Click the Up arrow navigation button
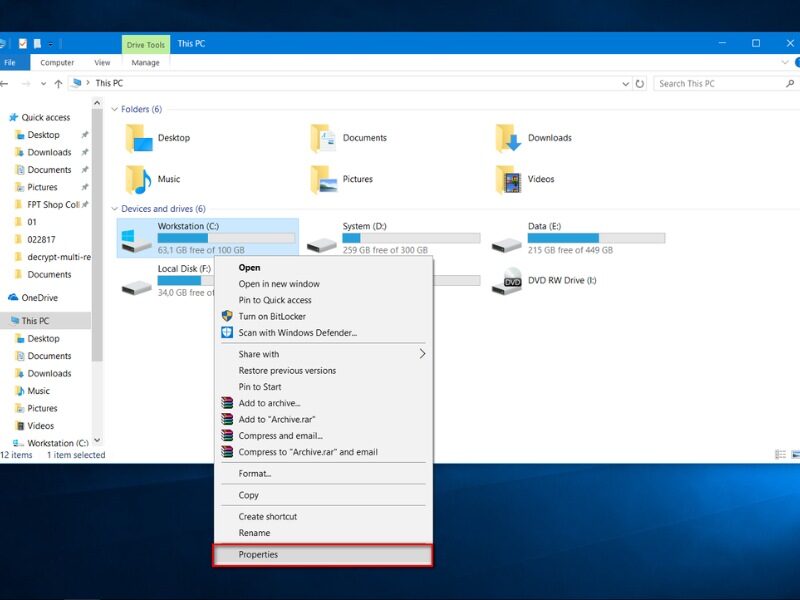This screenshot has width=800, height=600. 59,84
